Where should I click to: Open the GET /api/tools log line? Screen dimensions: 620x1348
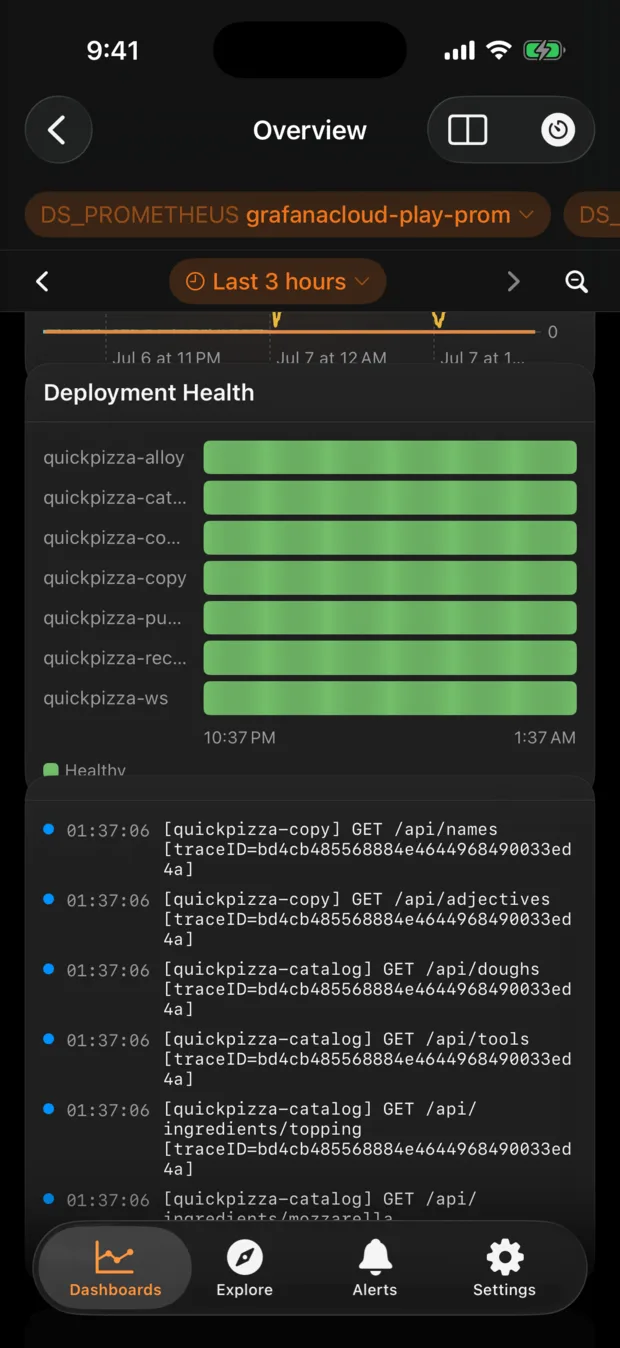pos(310,1060)
